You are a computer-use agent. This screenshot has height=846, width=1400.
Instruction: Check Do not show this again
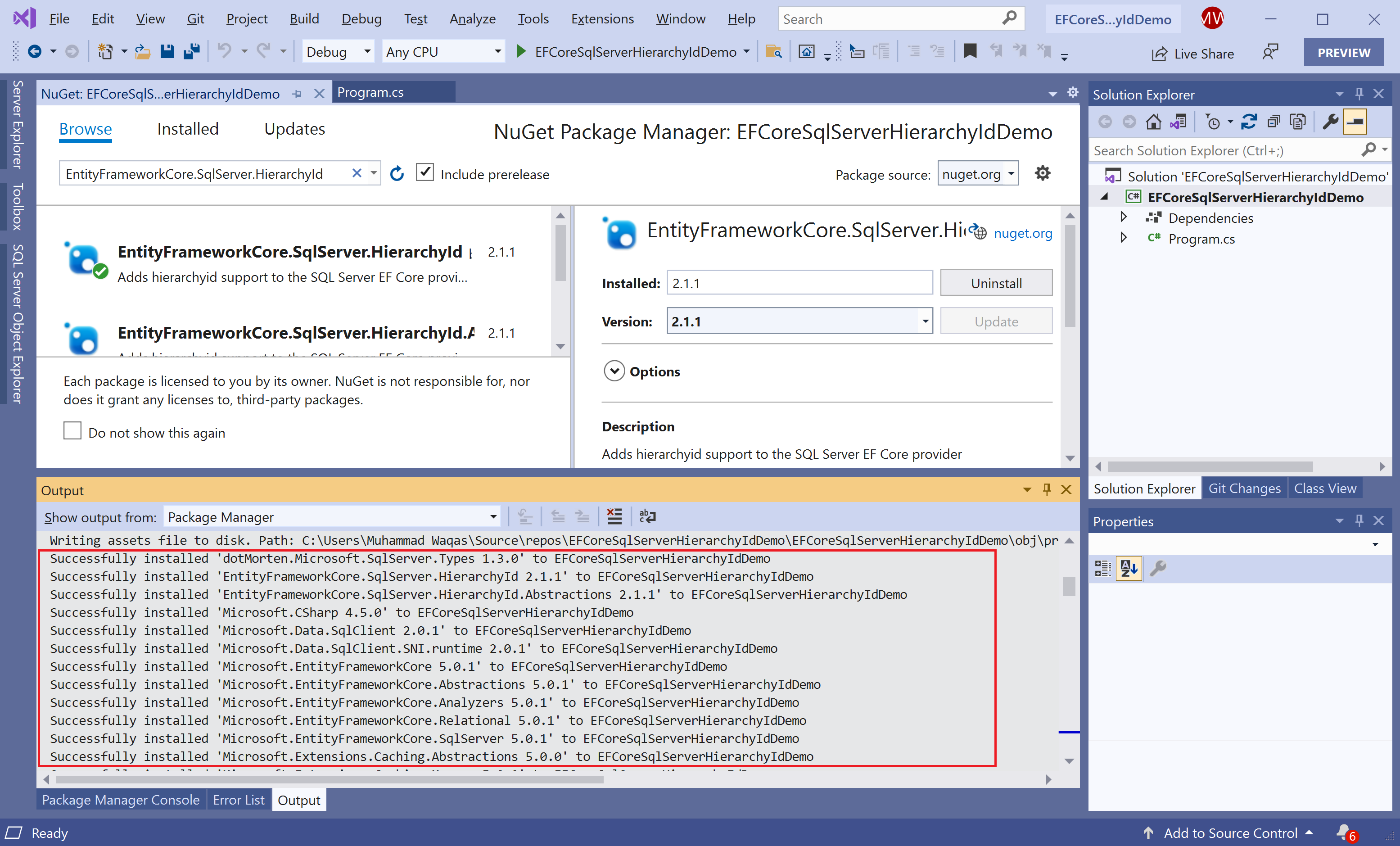(73, 431)
